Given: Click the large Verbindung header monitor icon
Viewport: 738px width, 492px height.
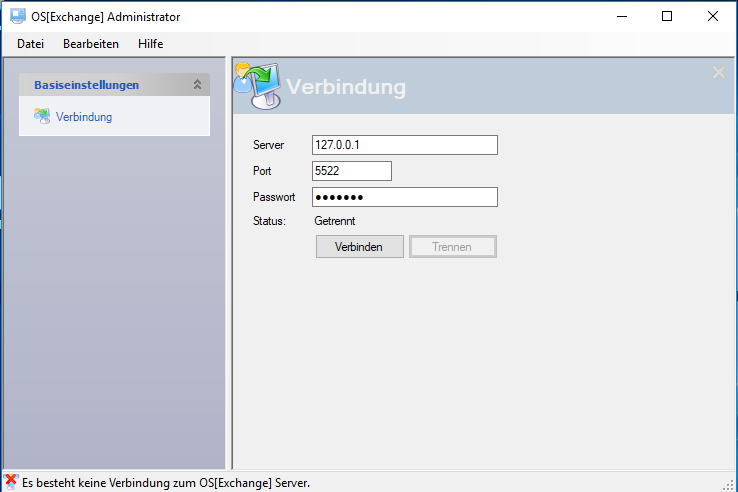Looking at the screenshot, I should click(257, 85).
